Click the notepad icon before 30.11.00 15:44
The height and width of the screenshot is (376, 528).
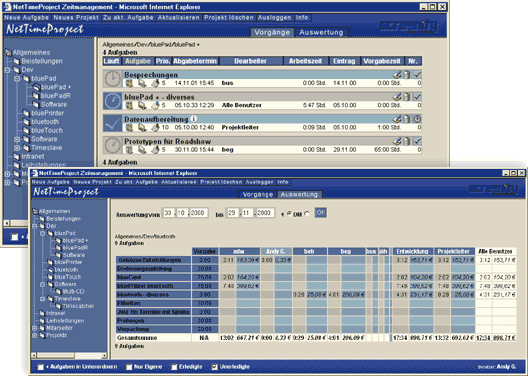click(x=155, y=150)
